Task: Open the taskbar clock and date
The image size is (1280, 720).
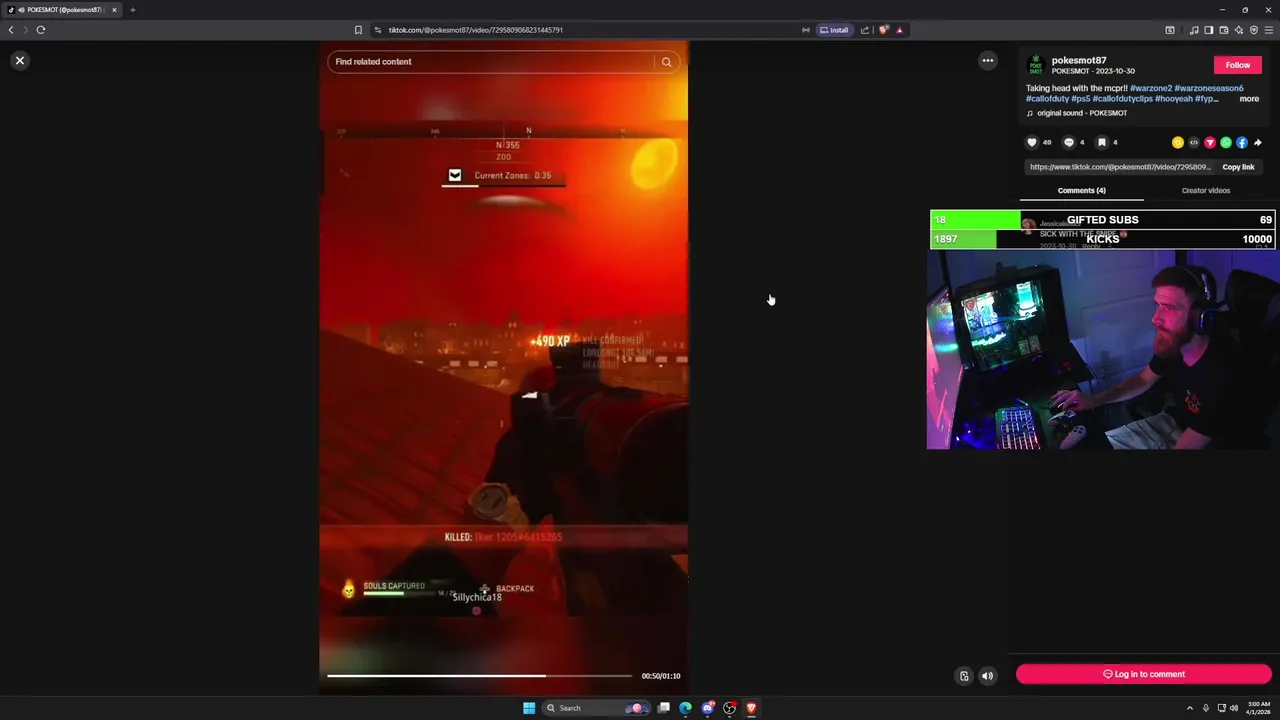Action: point(1259,708)
